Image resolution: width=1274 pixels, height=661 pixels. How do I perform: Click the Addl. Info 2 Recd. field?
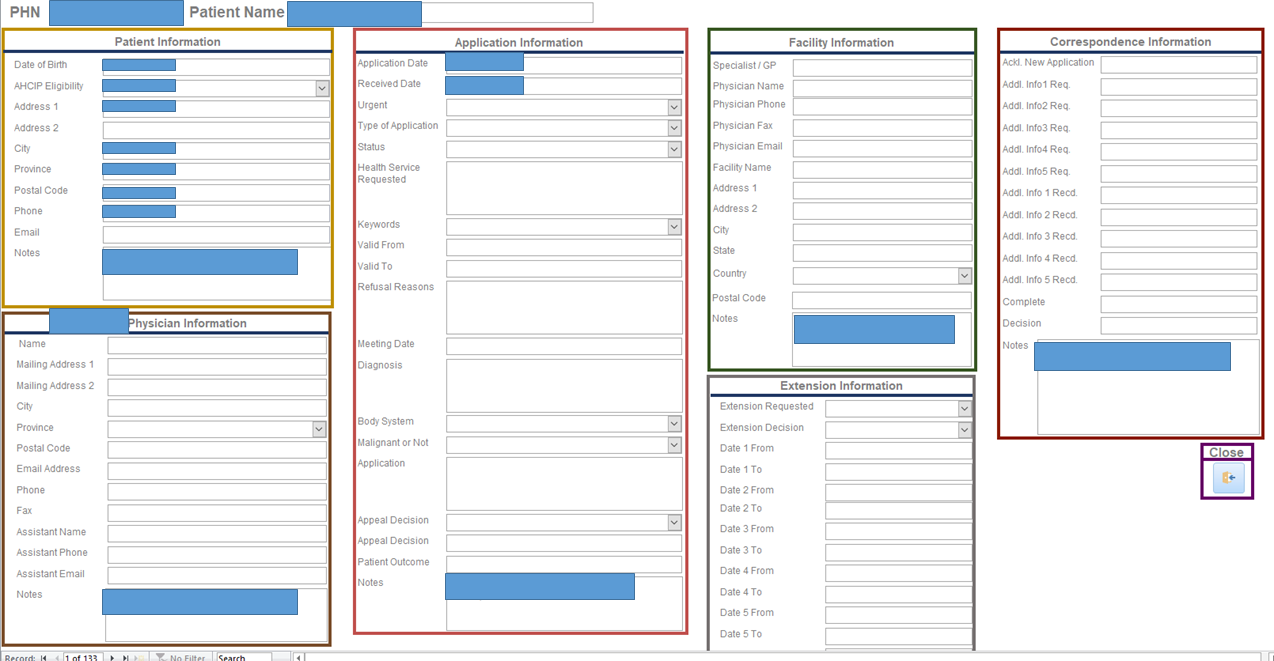click(1178, 217)
